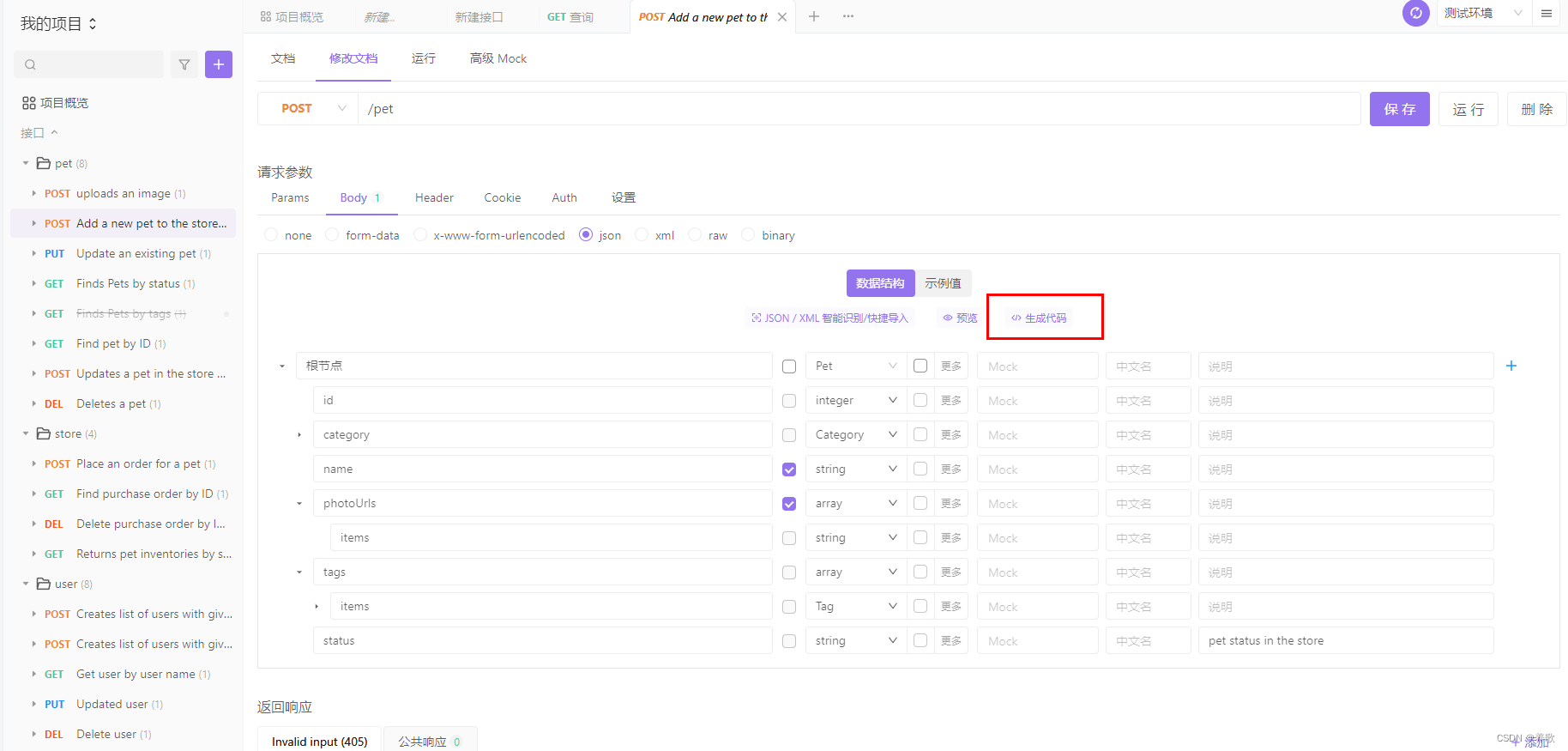The image size is (1568, 751).
Task: Open the Category type dropdown
Action: tap(855, 435)
